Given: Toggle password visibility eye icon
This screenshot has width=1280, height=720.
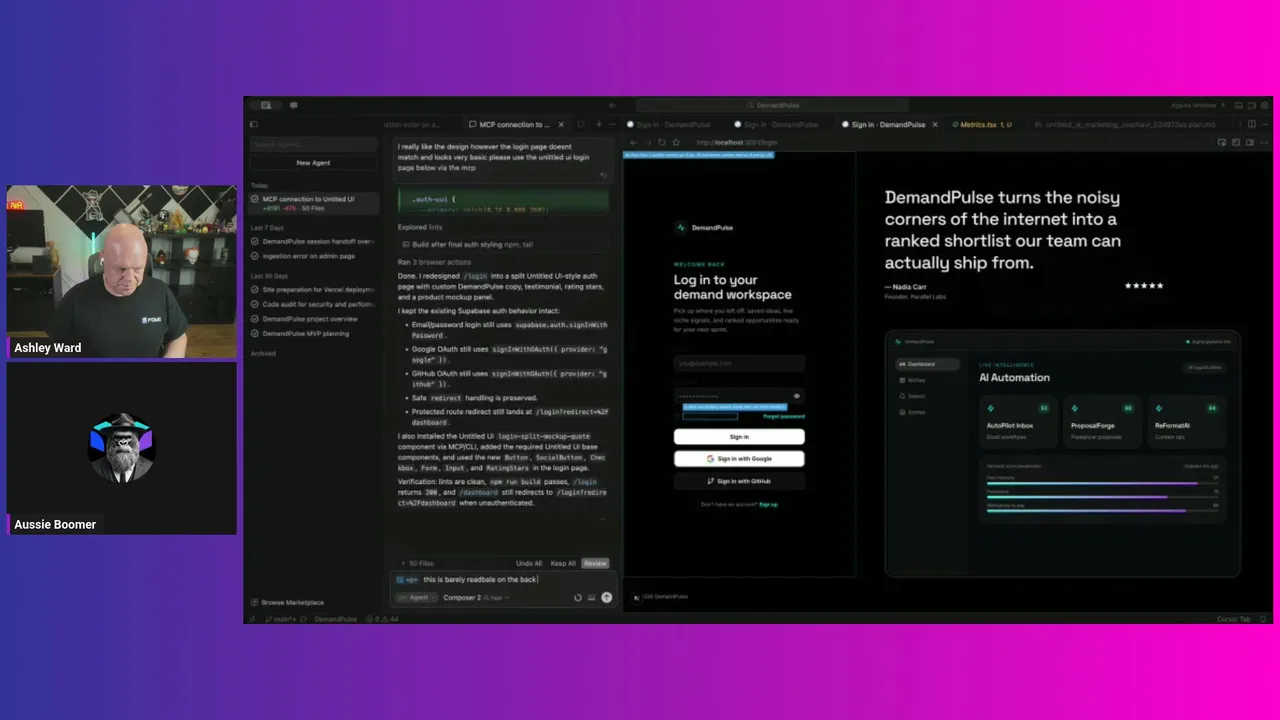Looking at the screenshot, I should [797, 396].
